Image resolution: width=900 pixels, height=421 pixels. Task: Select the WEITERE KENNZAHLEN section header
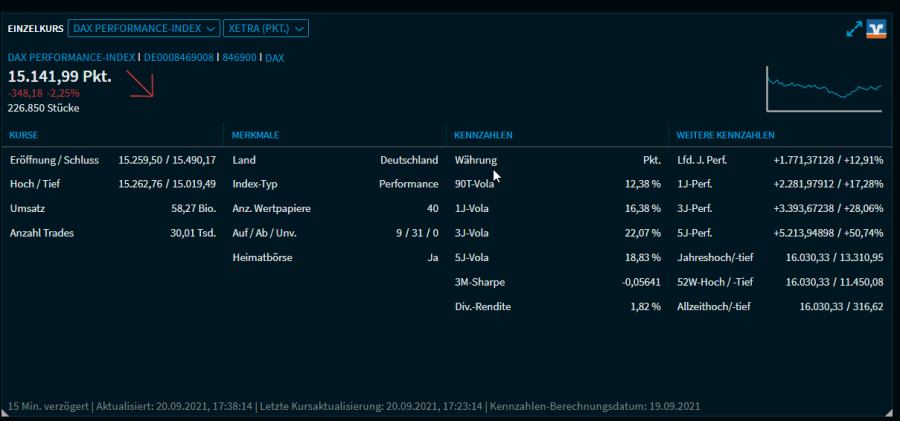coord(725,135)
